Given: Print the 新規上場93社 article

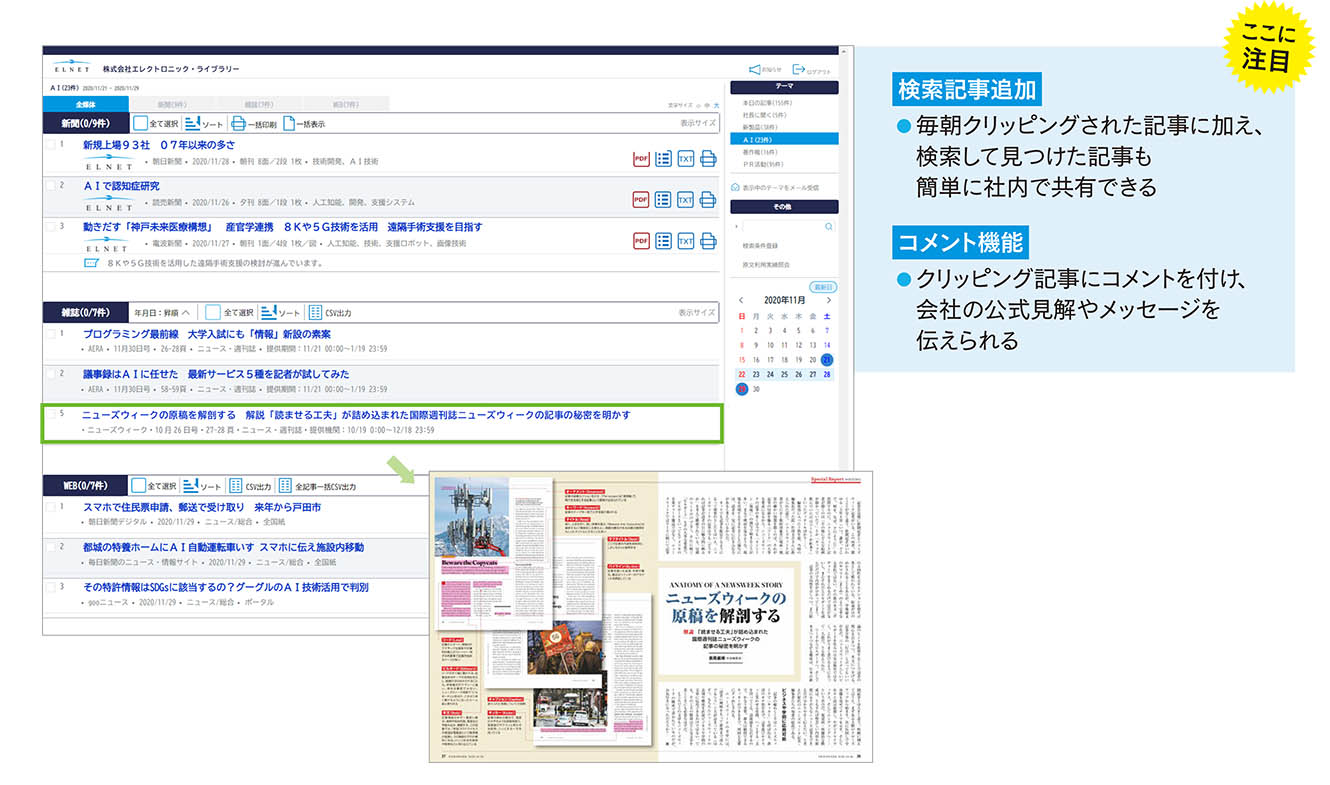Looking at the screenshot, I should click(708, 158).
